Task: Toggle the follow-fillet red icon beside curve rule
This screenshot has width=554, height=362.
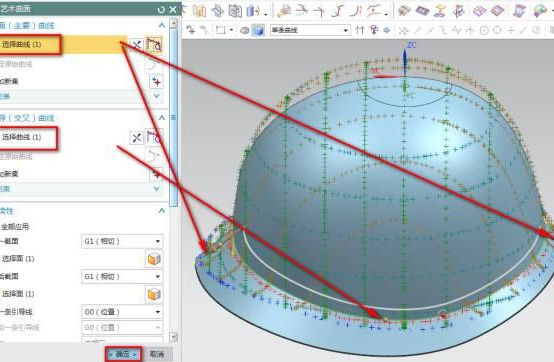Action: pos(373,30)
